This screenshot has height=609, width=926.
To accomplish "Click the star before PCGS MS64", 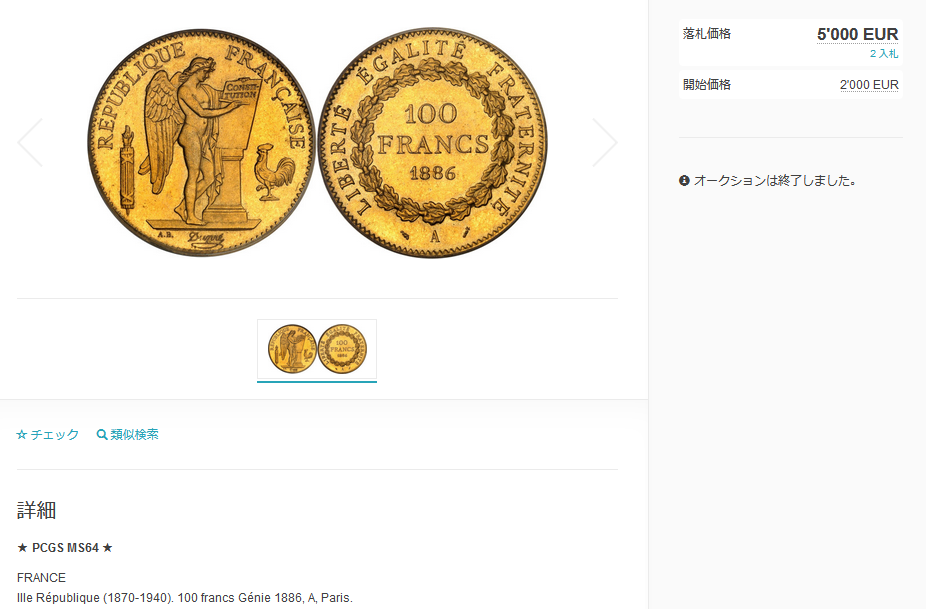I will [22, 548].
